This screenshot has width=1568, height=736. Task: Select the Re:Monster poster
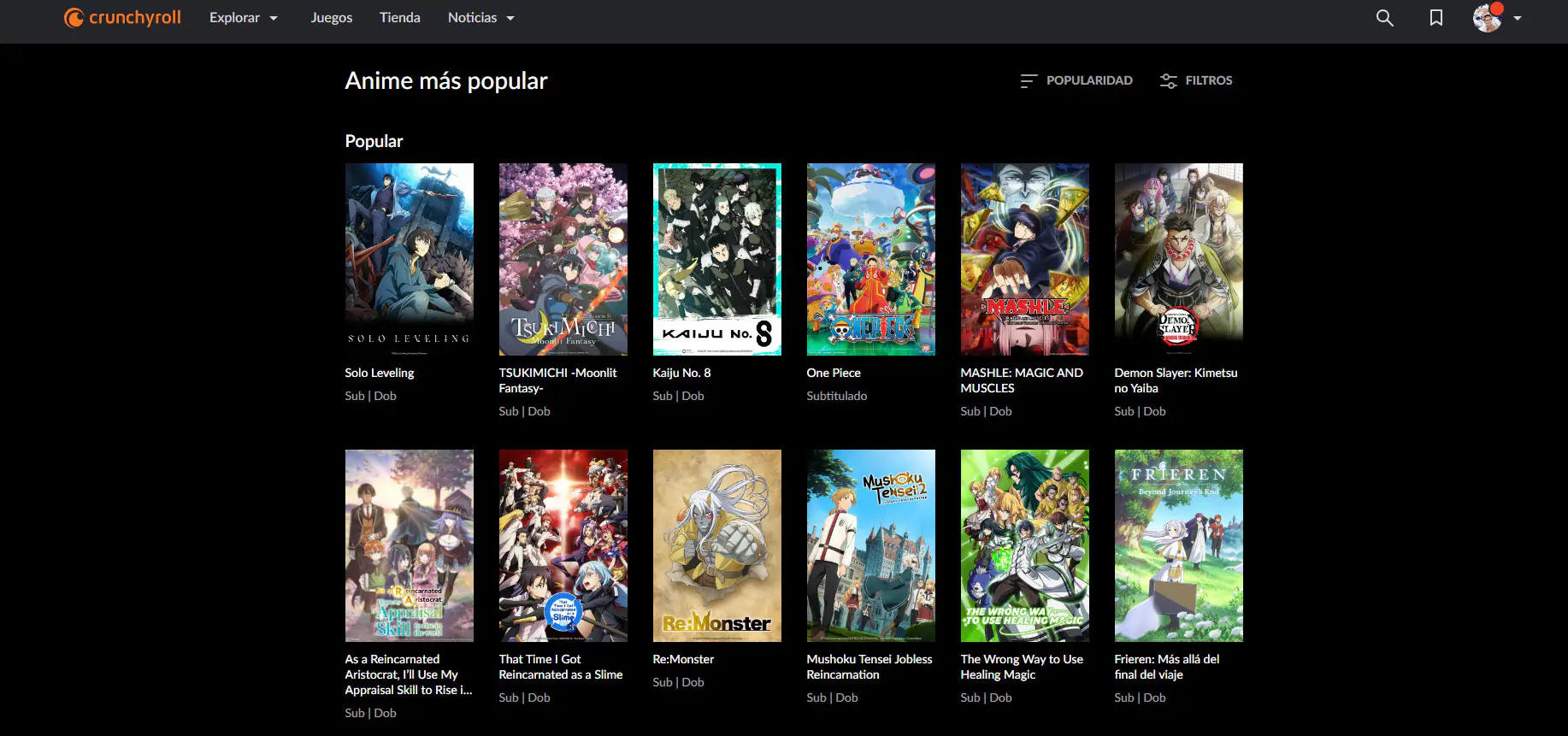[x=717, y=545]
